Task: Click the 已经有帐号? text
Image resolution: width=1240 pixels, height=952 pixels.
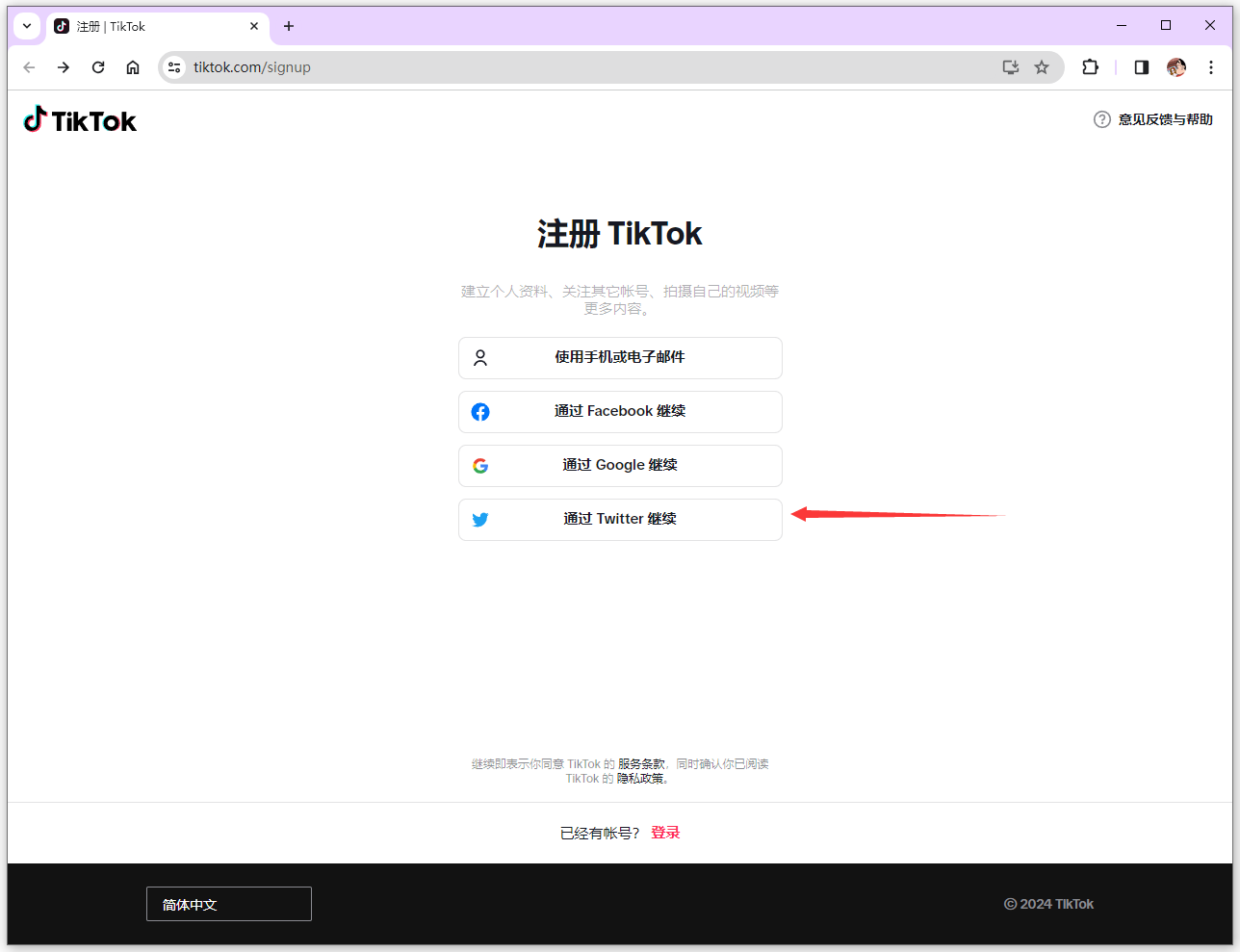Action: (x=600, y=833)
